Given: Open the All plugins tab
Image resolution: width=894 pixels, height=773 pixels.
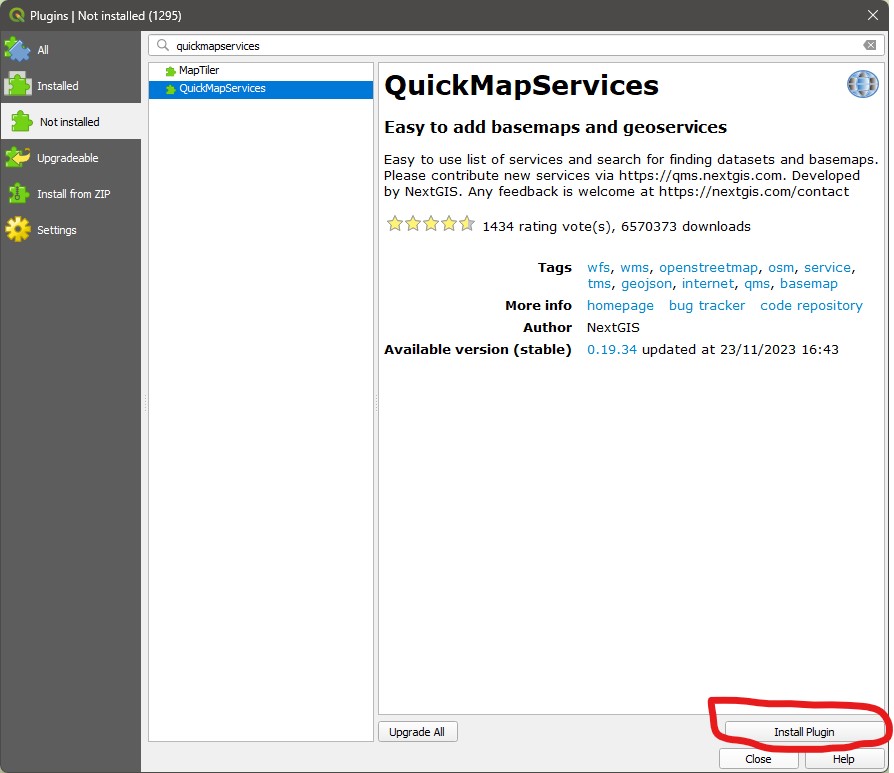Looking at the screenshot, I should point(71,50).
